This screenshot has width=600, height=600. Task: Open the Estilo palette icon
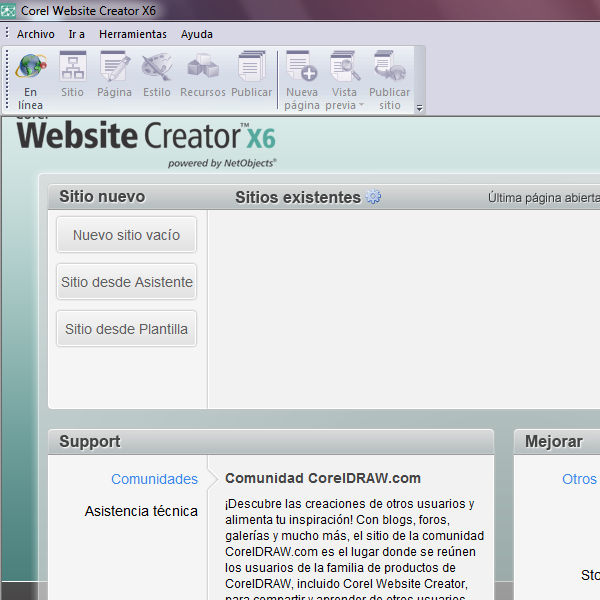[157, 67]
